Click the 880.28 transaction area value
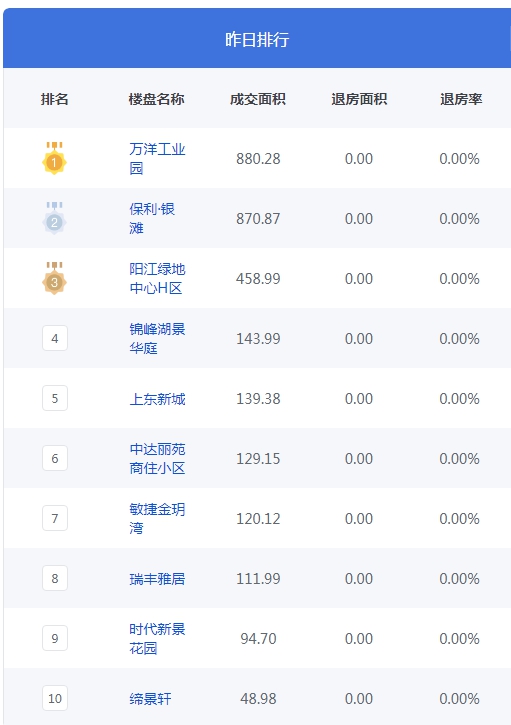 pyautogui.click(x=258, y=159)
